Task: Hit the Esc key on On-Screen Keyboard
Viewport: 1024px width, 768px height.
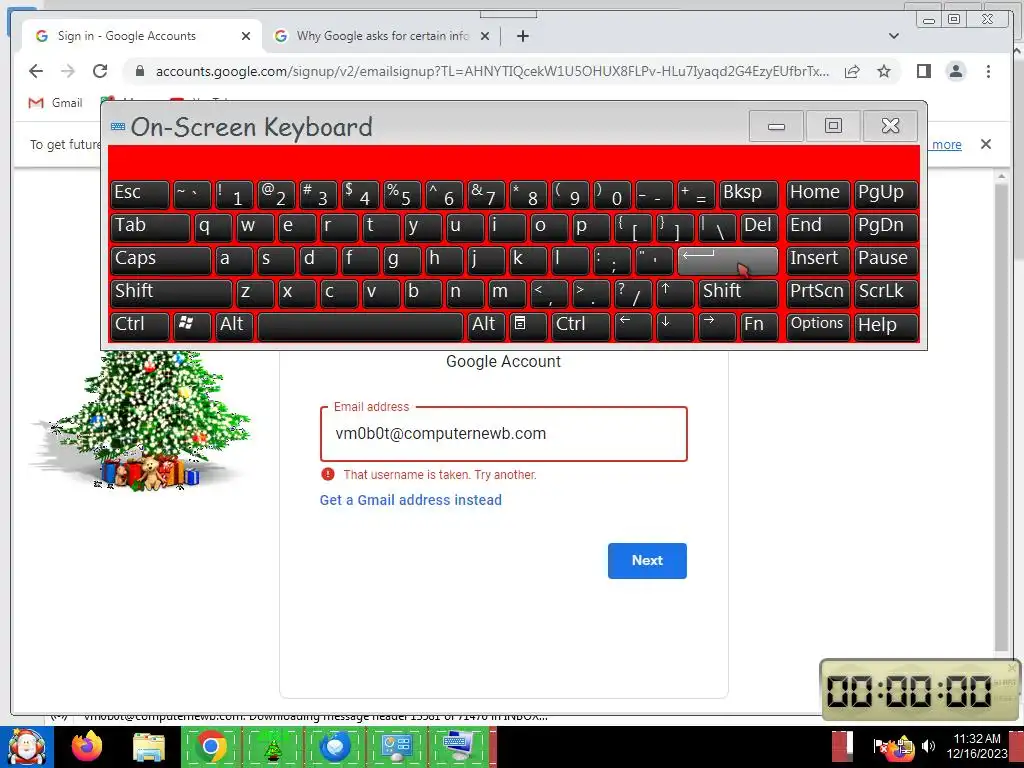Action: pyautogui.click(x=140, y=193)
